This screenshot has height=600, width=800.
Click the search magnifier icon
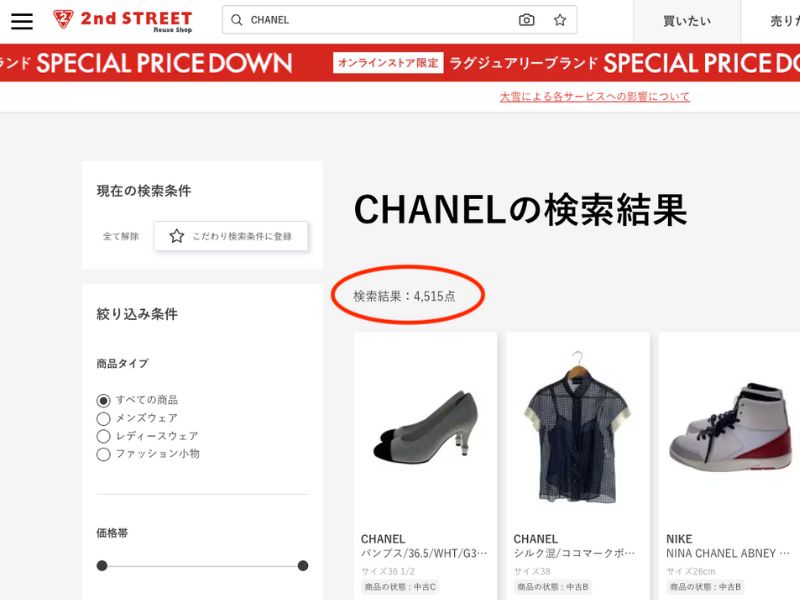236,20
